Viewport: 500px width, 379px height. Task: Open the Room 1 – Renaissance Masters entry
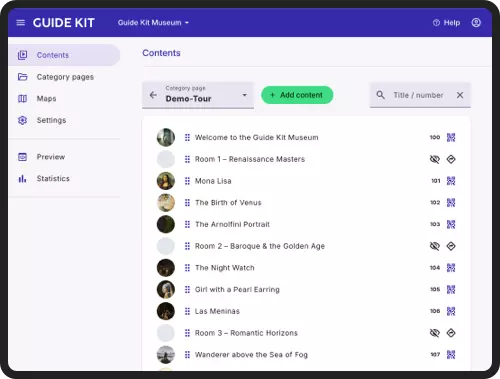click(x=250, y=159)
